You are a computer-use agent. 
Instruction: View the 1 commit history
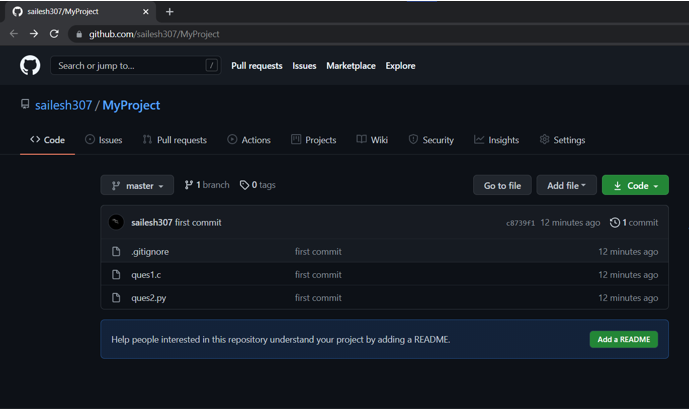(634, 222)
